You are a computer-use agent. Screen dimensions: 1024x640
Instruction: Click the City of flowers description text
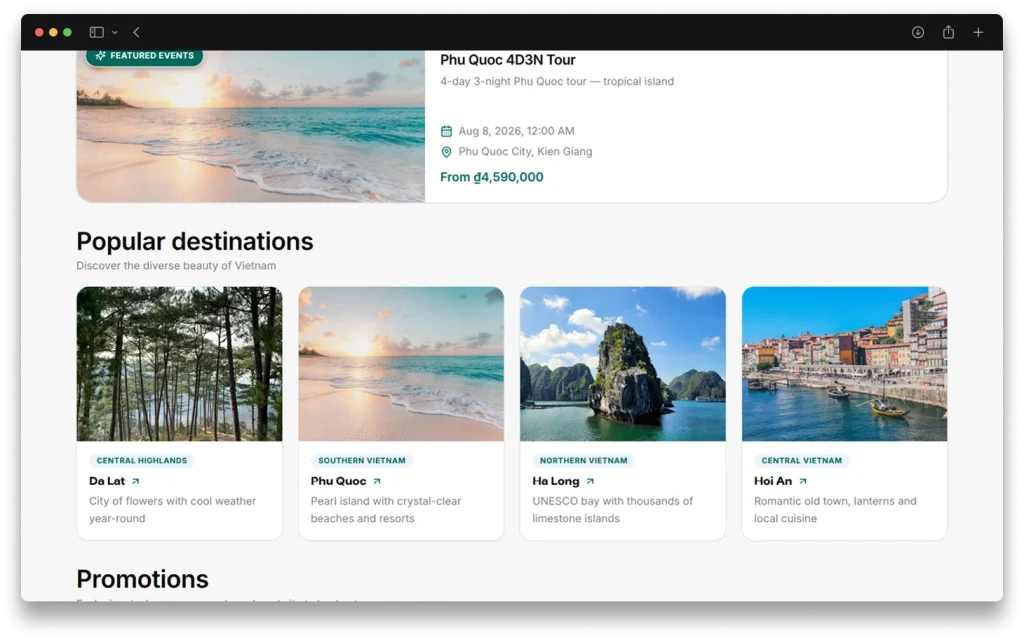coord(172,510)
